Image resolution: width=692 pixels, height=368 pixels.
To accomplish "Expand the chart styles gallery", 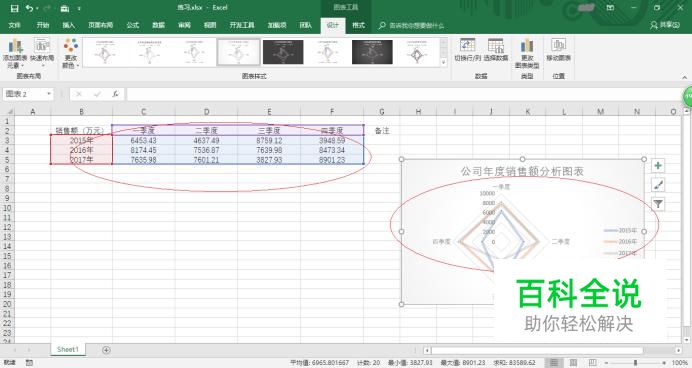I will [x=444, y=63].
